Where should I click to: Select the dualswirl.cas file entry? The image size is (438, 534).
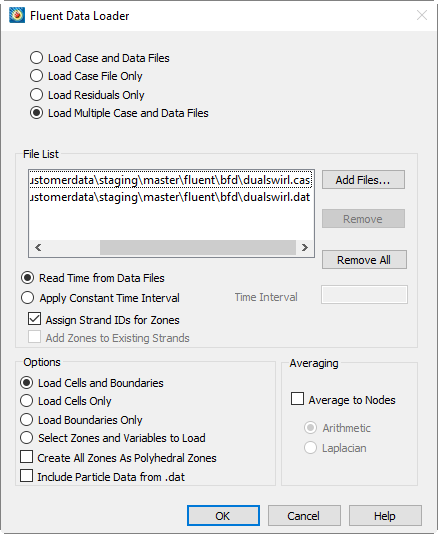tap(170, 179)
